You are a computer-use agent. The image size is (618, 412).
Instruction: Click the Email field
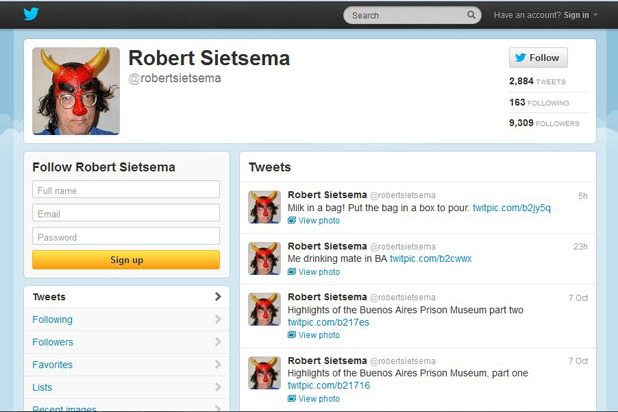[126, 213]
